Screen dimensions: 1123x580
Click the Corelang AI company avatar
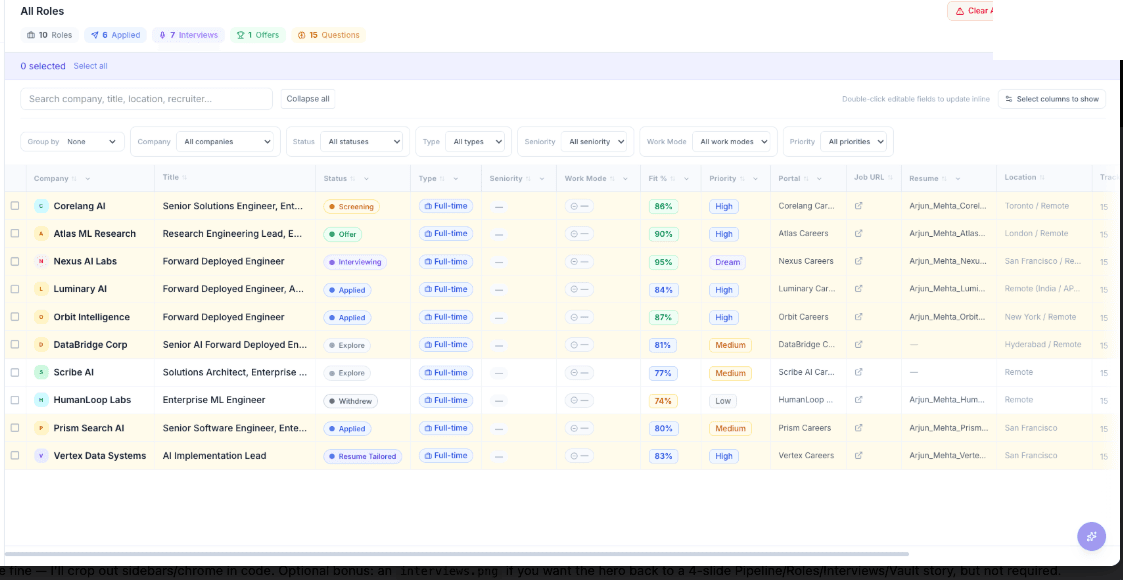coord(41,206)
